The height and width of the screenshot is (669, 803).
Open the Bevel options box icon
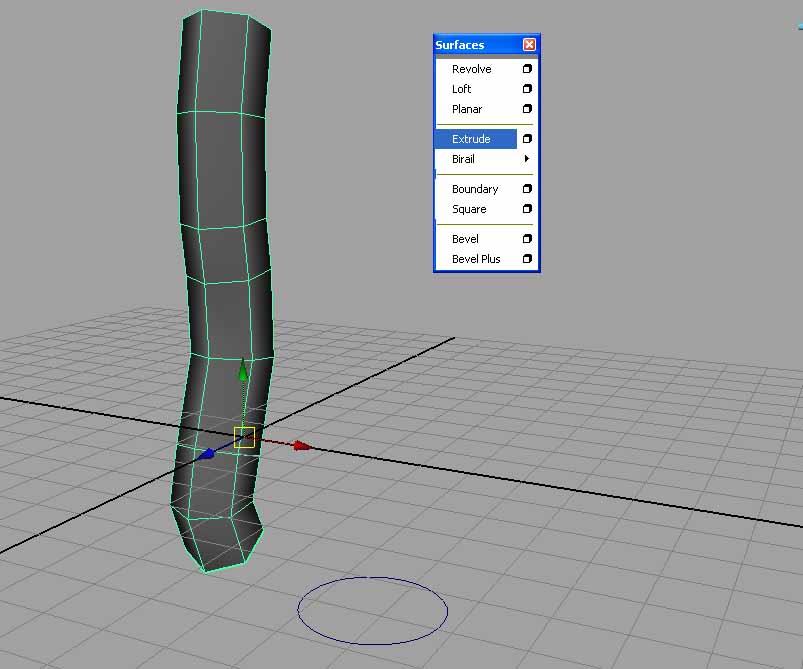point(527,239)
